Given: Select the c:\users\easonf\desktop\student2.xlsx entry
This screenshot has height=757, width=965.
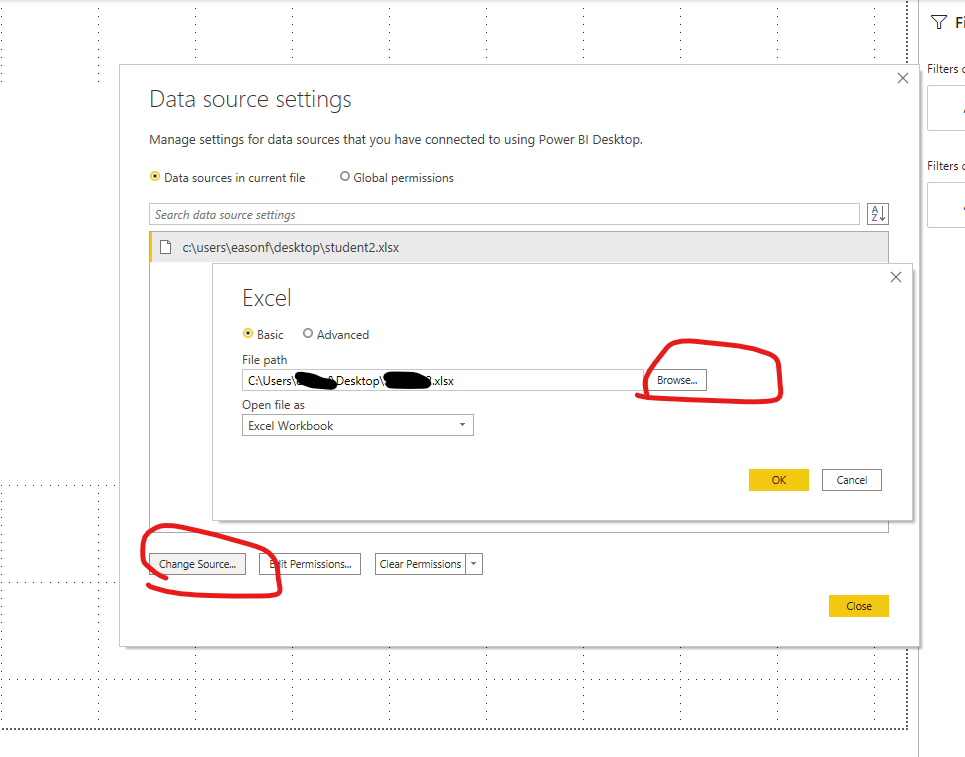Looking at the screenshot, I should pyautogui.click(x=519, y=247).
